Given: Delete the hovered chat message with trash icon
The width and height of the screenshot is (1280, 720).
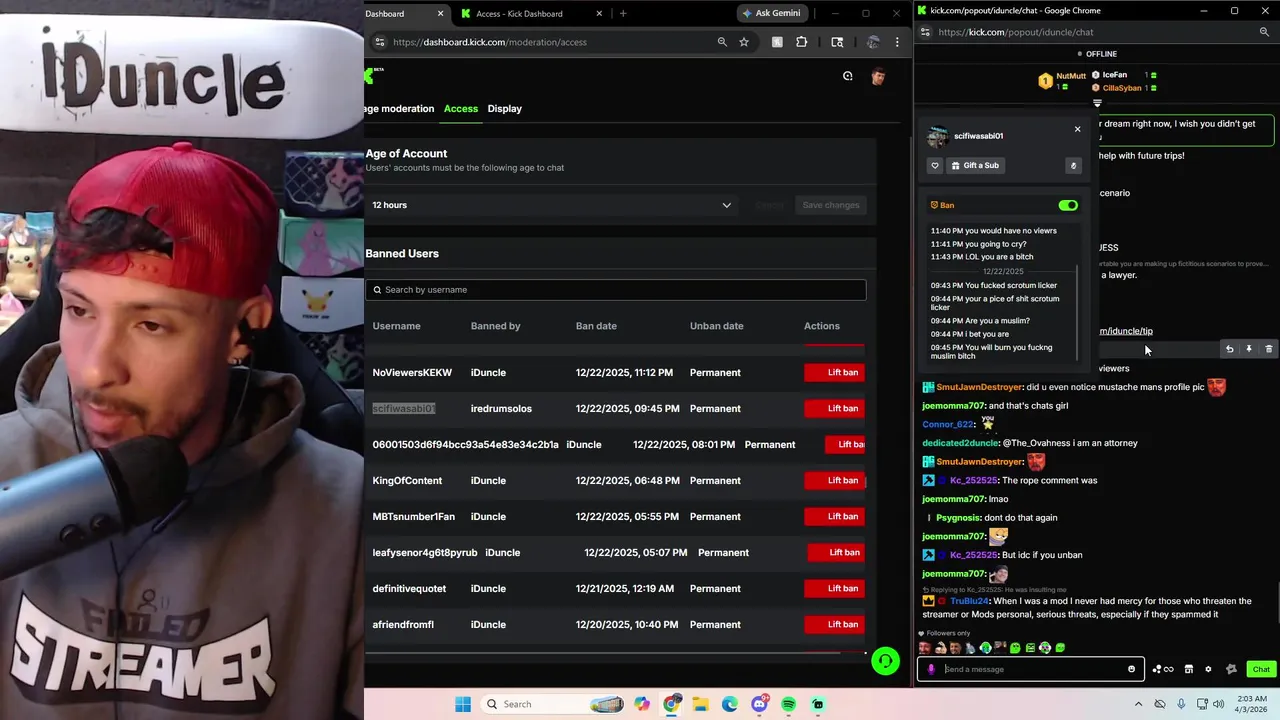Looking at the screenshot, I should tap(1269, 349).
